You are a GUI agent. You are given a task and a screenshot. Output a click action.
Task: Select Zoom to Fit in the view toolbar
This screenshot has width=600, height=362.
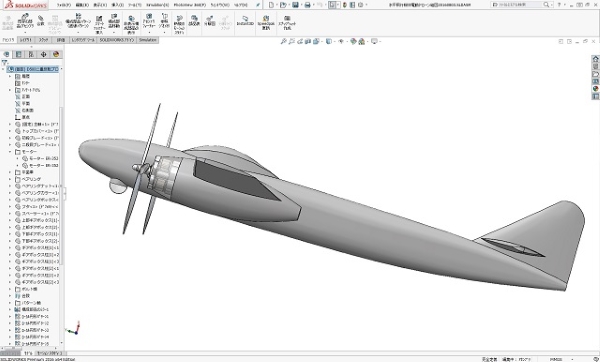(284, 41)
